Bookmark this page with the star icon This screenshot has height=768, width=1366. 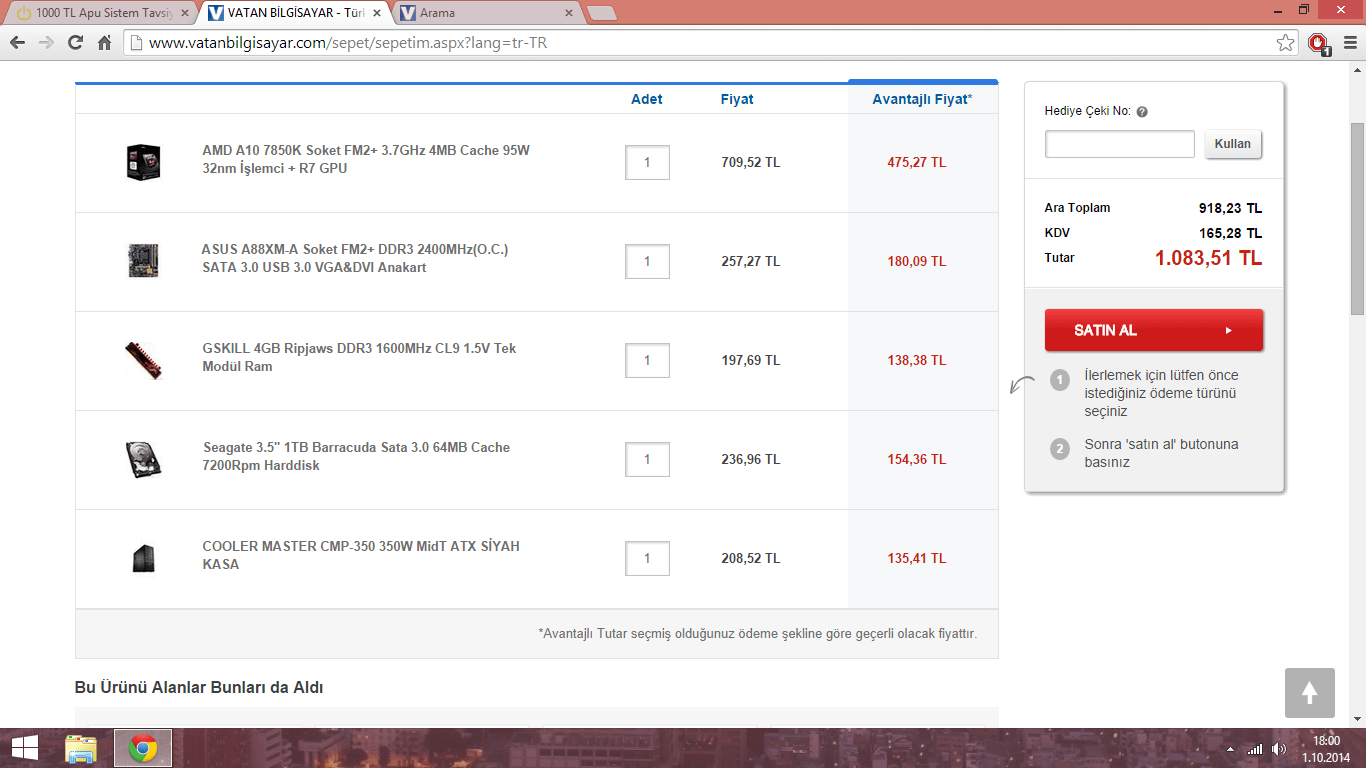[x=1286, y=43]
